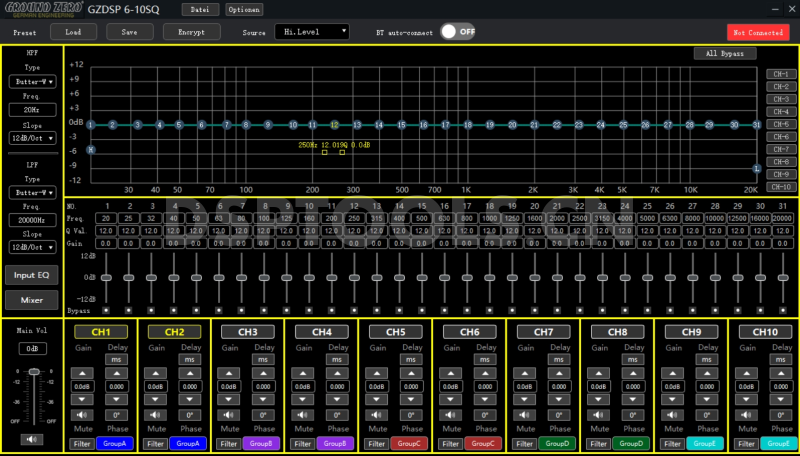The height and width of the screenshot is (456, 800).
Task: Click the HPF Freq 20Hz input field
Action: pyautogui.click(x=32, y=110)
